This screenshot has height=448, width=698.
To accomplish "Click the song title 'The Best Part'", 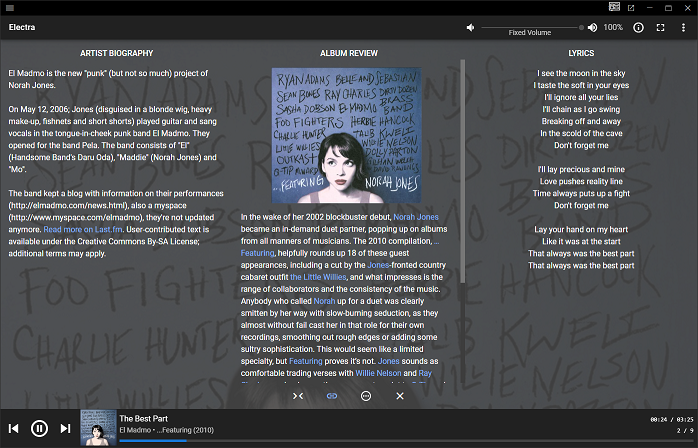I will 143,419.
